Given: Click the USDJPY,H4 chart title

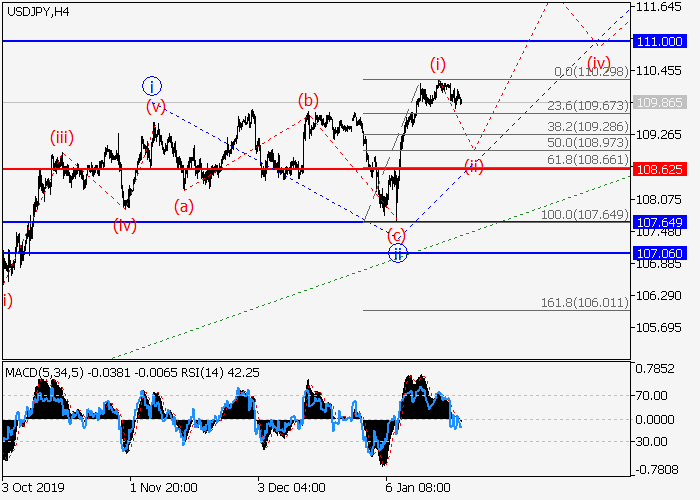Looking at the screenshot, I should (37, 11).
